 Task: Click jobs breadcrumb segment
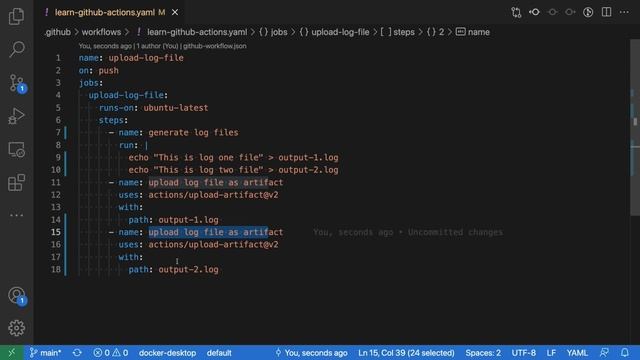coord(273,32)
